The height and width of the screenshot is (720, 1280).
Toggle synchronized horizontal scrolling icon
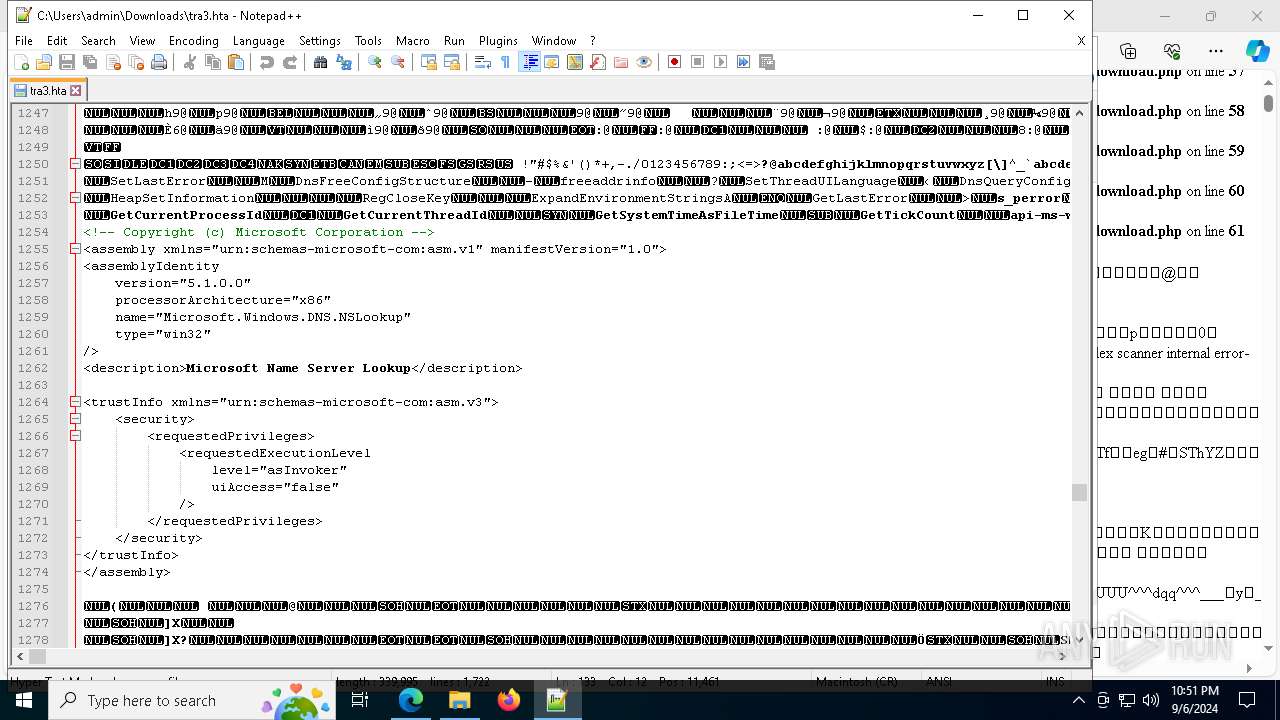click(x=451, y=62)
